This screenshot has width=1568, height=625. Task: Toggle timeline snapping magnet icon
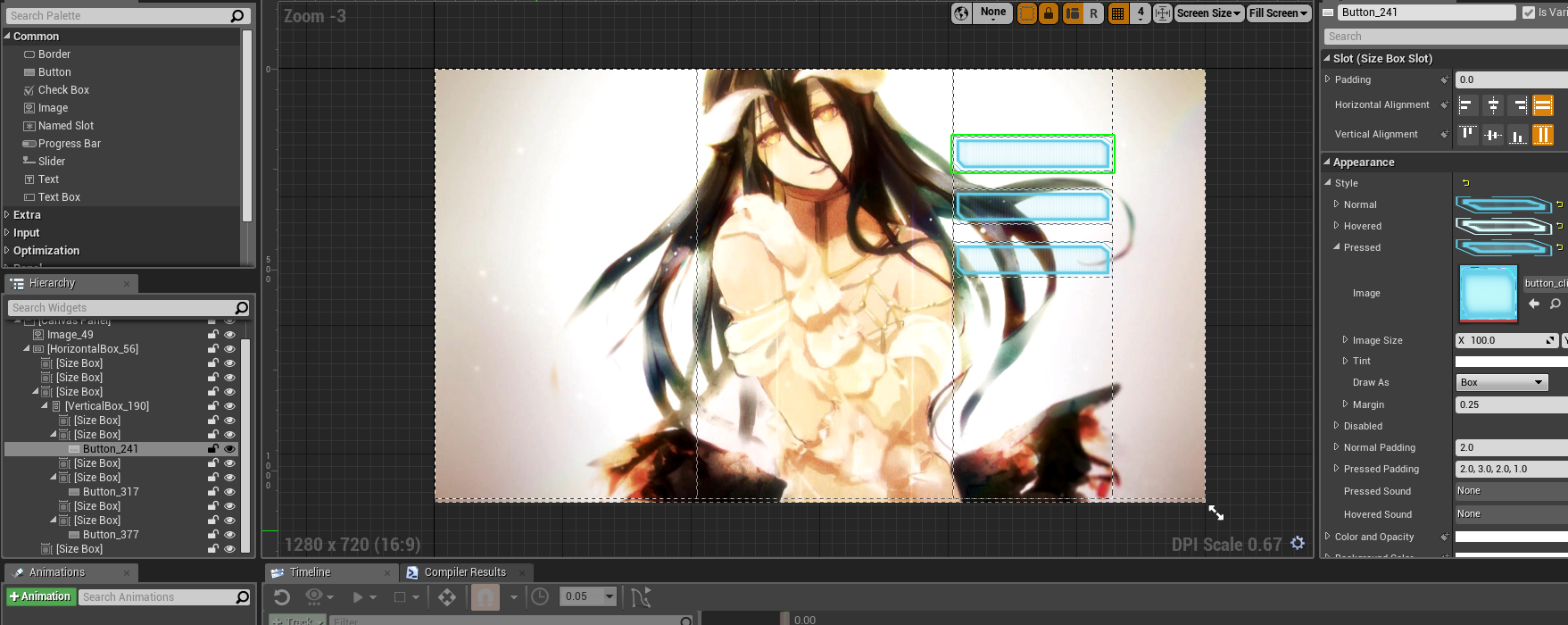click(485, 596)
